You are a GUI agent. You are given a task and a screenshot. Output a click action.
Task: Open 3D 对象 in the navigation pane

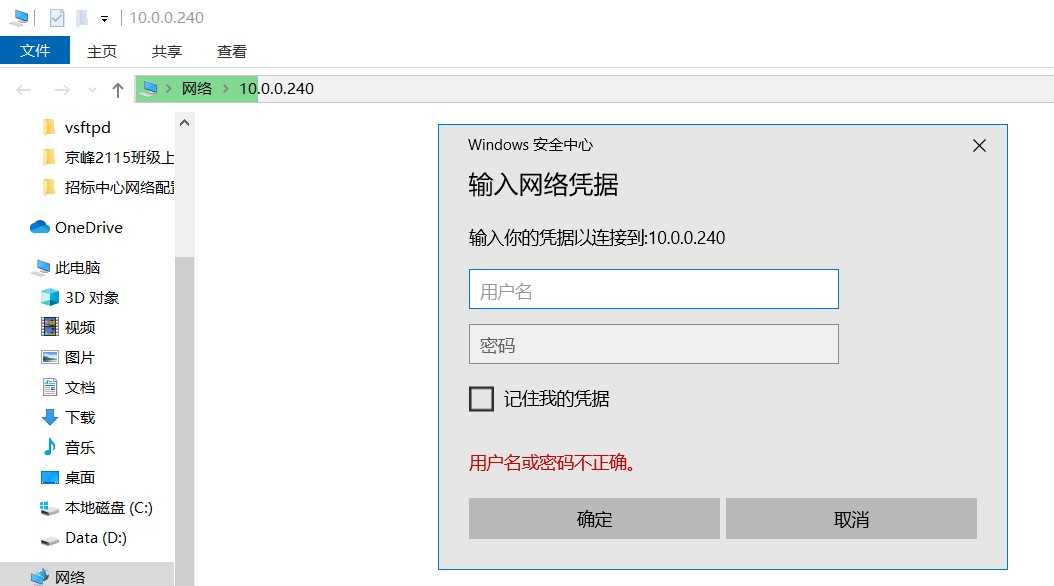(x=92, y=297)
